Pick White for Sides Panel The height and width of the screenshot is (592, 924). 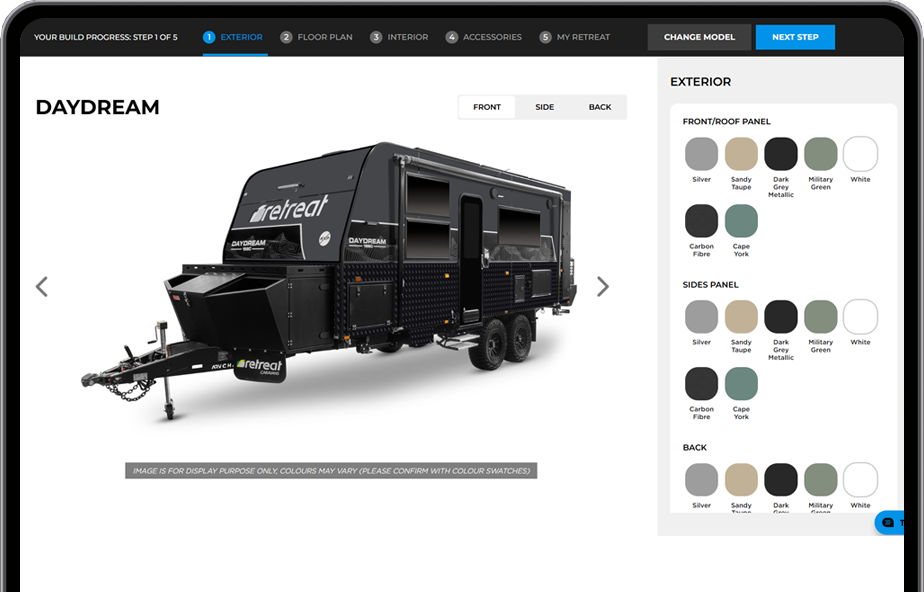coord(860,316)
